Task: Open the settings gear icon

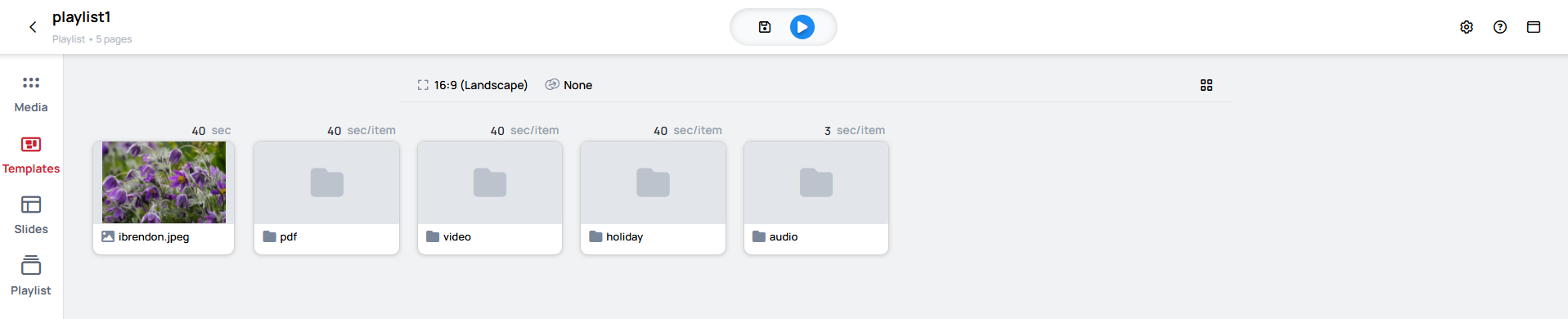Action: pyautogui.click(x=1467, y=27)
